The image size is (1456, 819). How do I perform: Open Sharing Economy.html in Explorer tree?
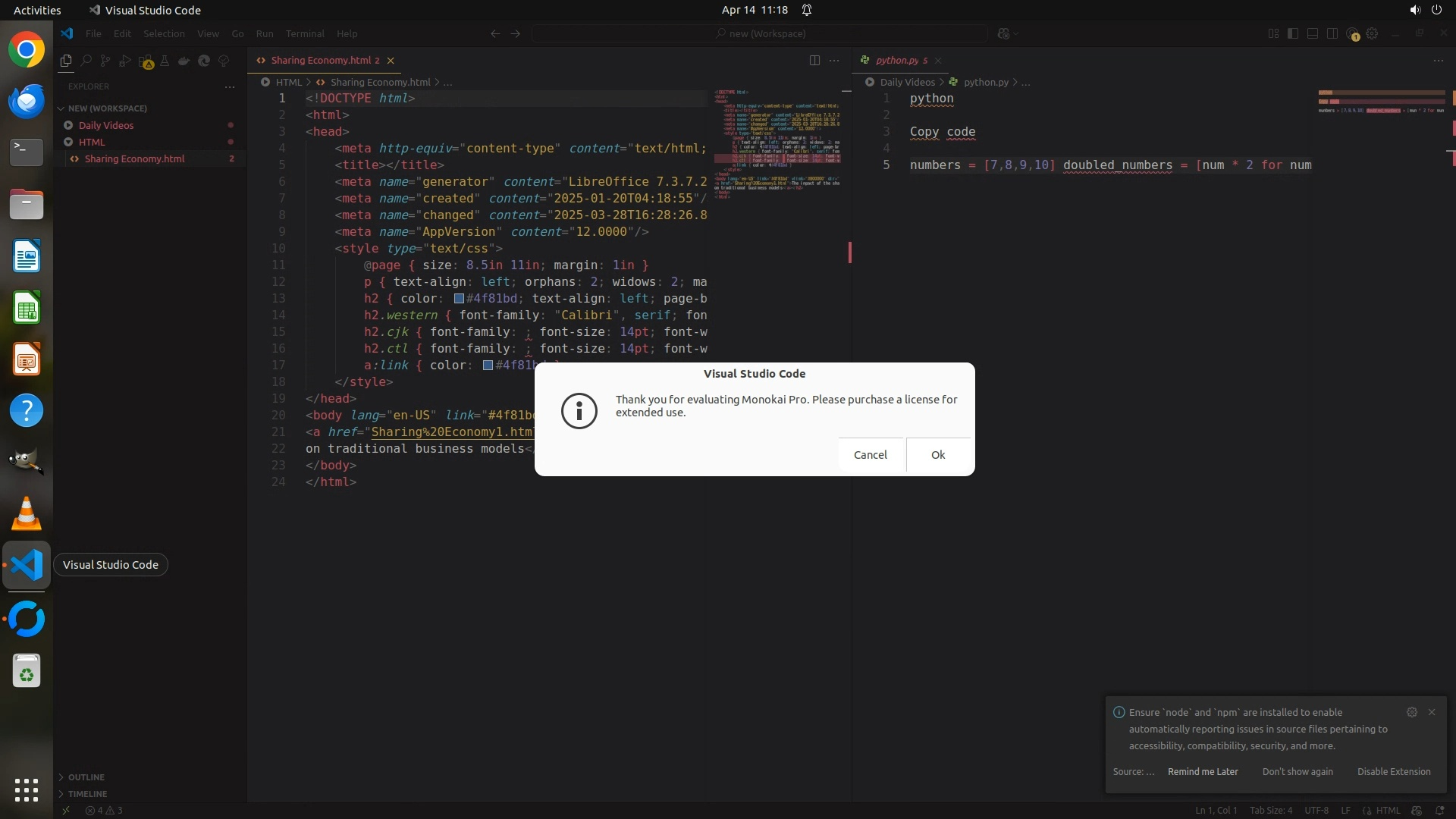click(x=134, y=159)
